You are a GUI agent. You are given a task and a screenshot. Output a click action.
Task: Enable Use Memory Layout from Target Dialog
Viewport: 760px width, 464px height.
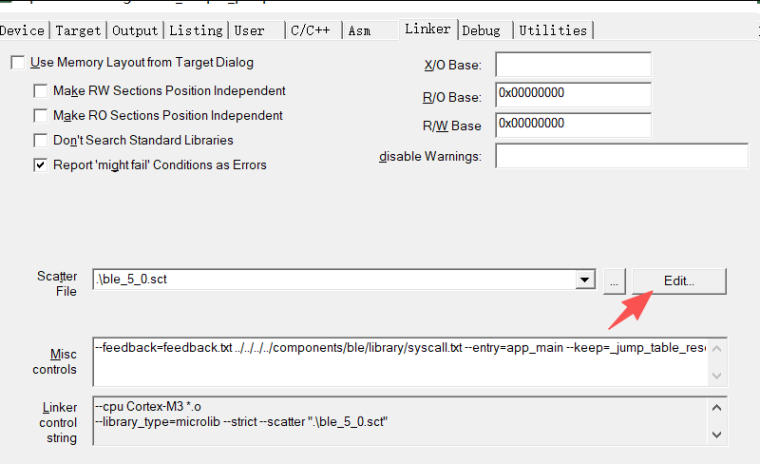17,63
